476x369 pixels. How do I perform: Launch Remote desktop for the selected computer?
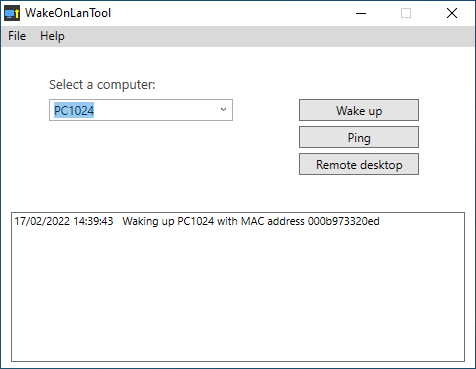[x=359, y=164]
